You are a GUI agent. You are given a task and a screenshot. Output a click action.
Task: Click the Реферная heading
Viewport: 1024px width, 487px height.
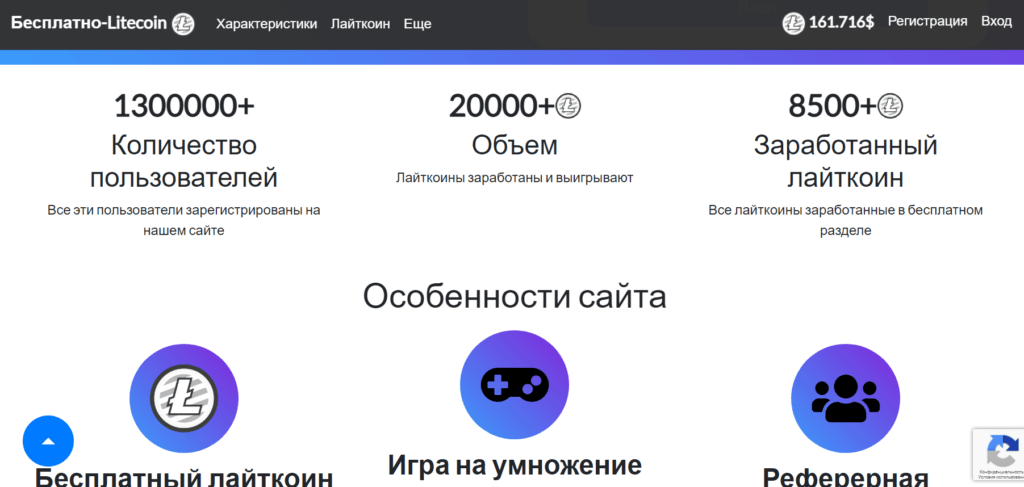[846, 478]
